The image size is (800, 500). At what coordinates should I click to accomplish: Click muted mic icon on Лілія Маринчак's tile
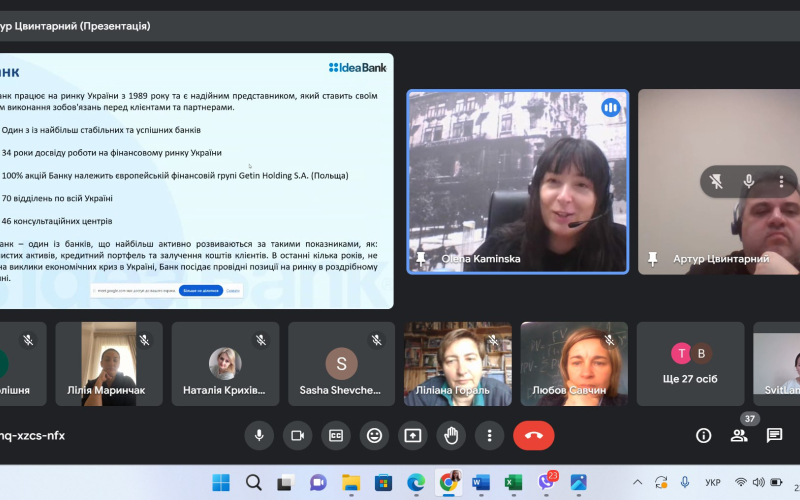pos(144,340)
